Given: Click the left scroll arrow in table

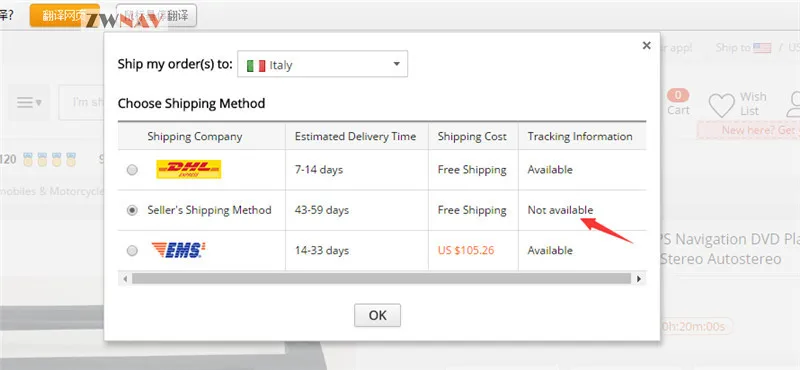Looking at the screenshot, I should (x=125, y=279).
